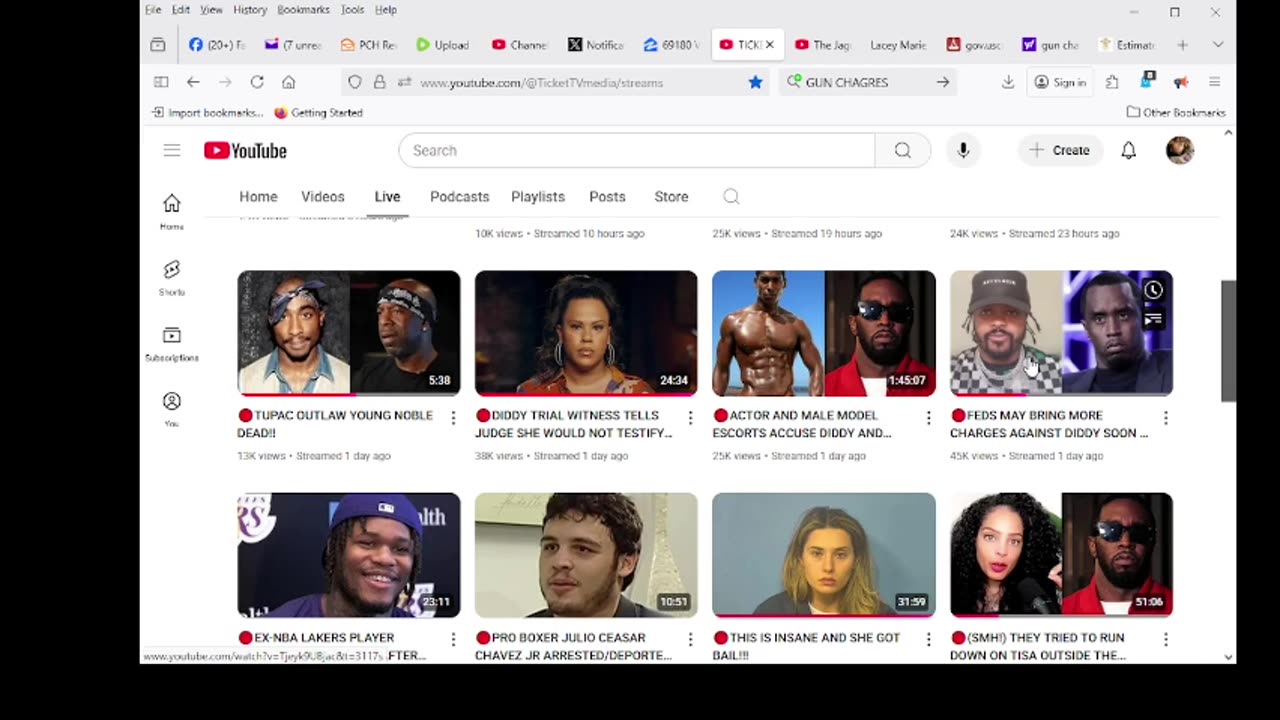Toggle the browser sidebar icon
The image size is (1280, 720).
point(161,82)
